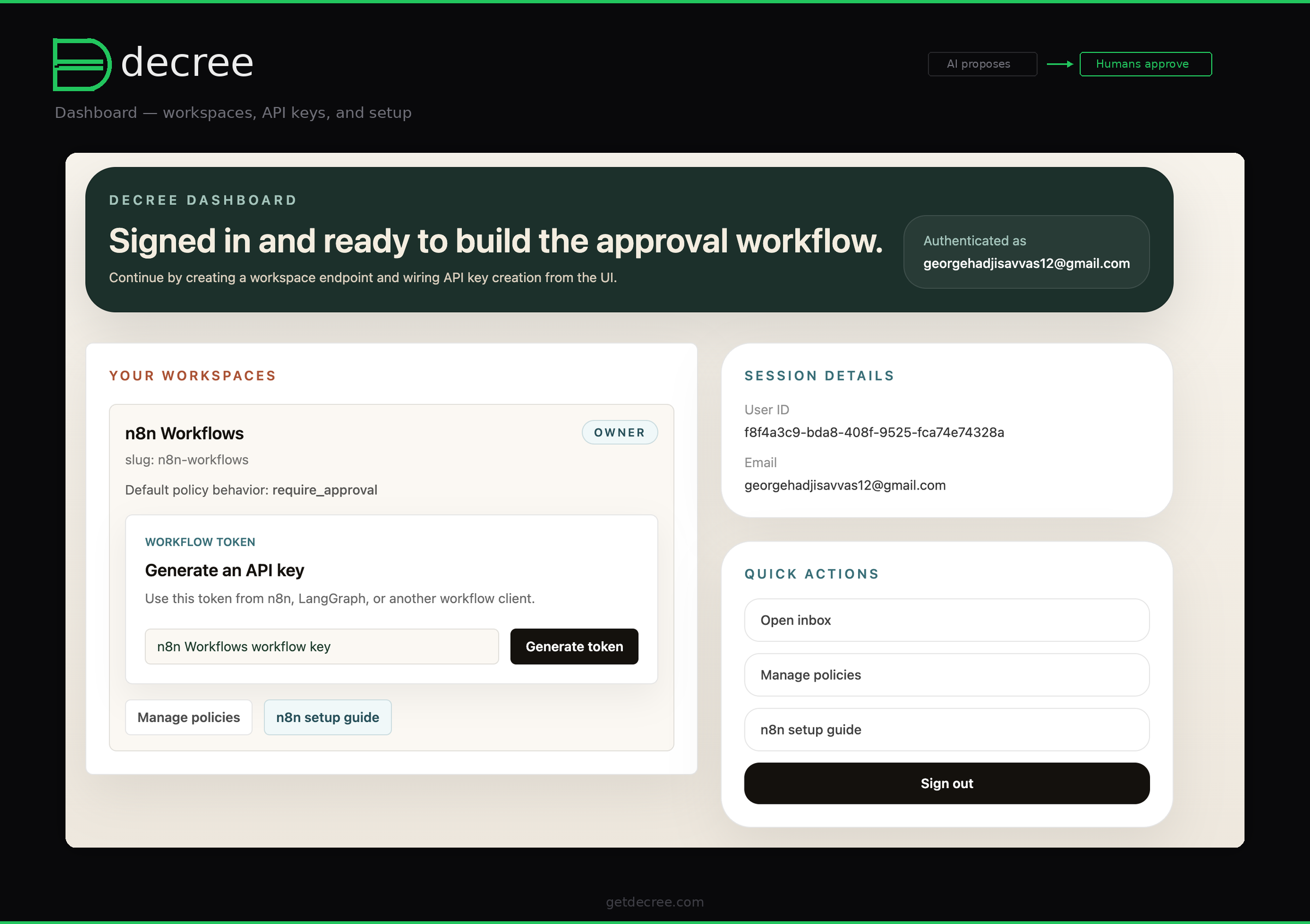Click the require_approval policy value

[325, 490]
